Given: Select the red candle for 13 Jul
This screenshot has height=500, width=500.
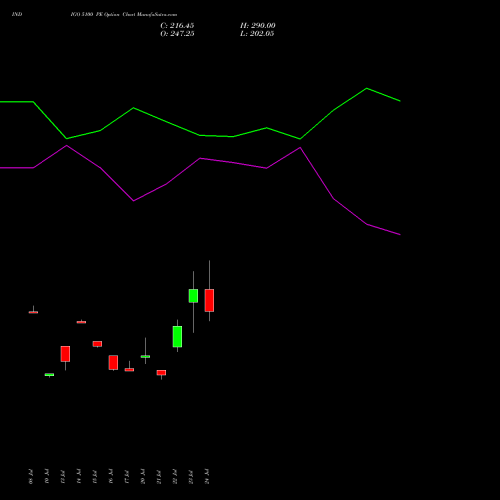Looking at the screenshot, I should [65, 354].
